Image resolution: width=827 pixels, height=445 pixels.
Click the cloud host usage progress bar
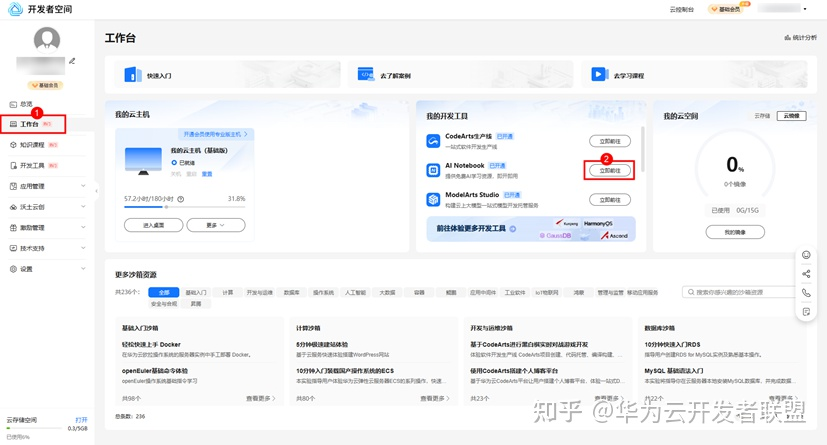click(x=185, y=207)
